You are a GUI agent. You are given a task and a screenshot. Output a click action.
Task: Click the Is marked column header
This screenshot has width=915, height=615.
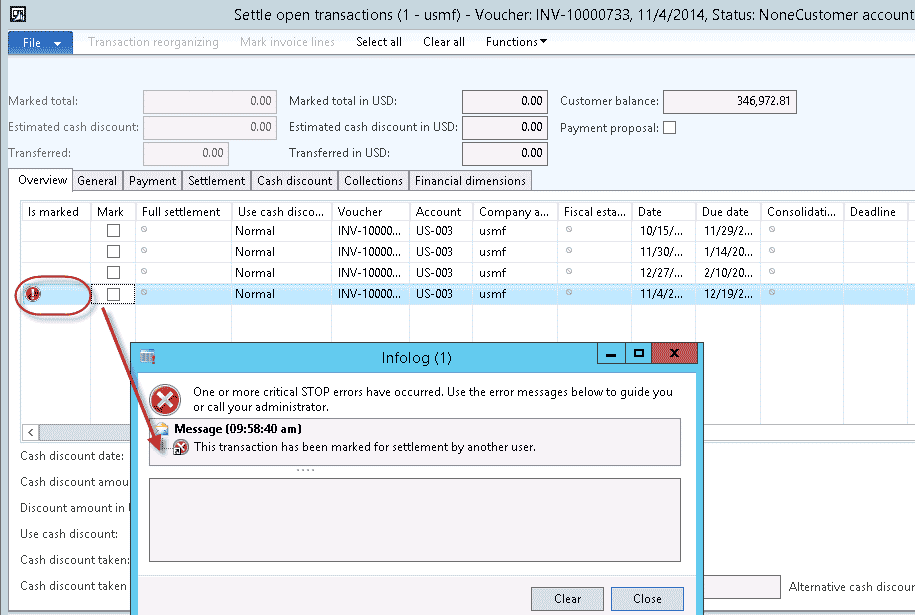56,212
